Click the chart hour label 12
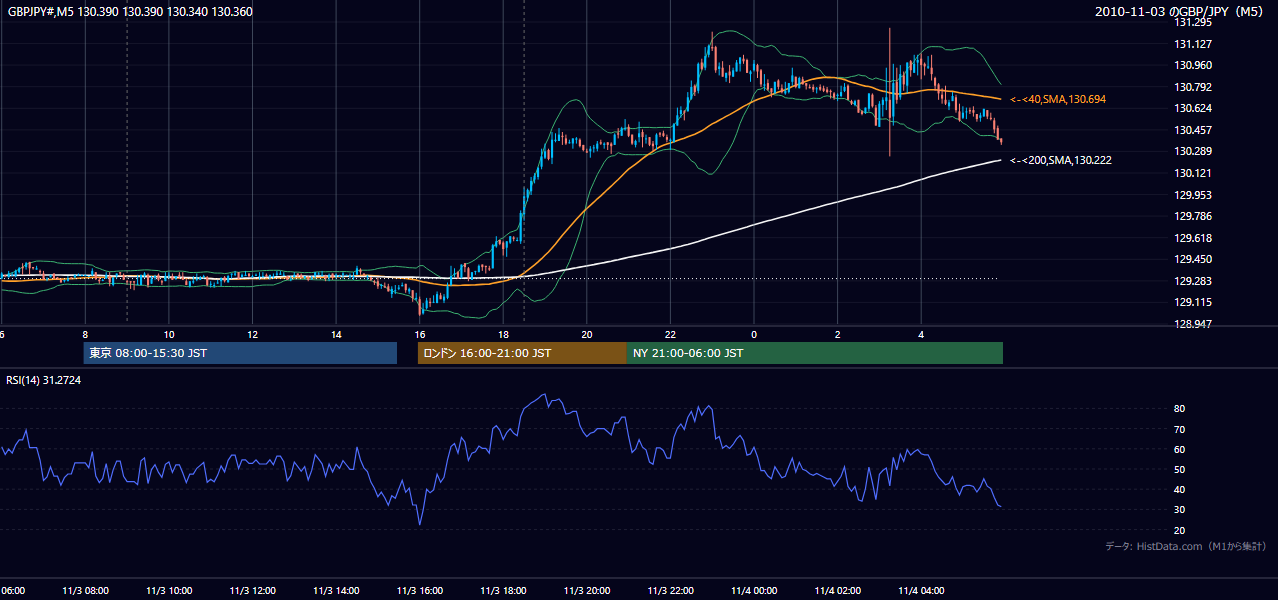This screenshot has width=1278, height=600. (x=253, y=334)
